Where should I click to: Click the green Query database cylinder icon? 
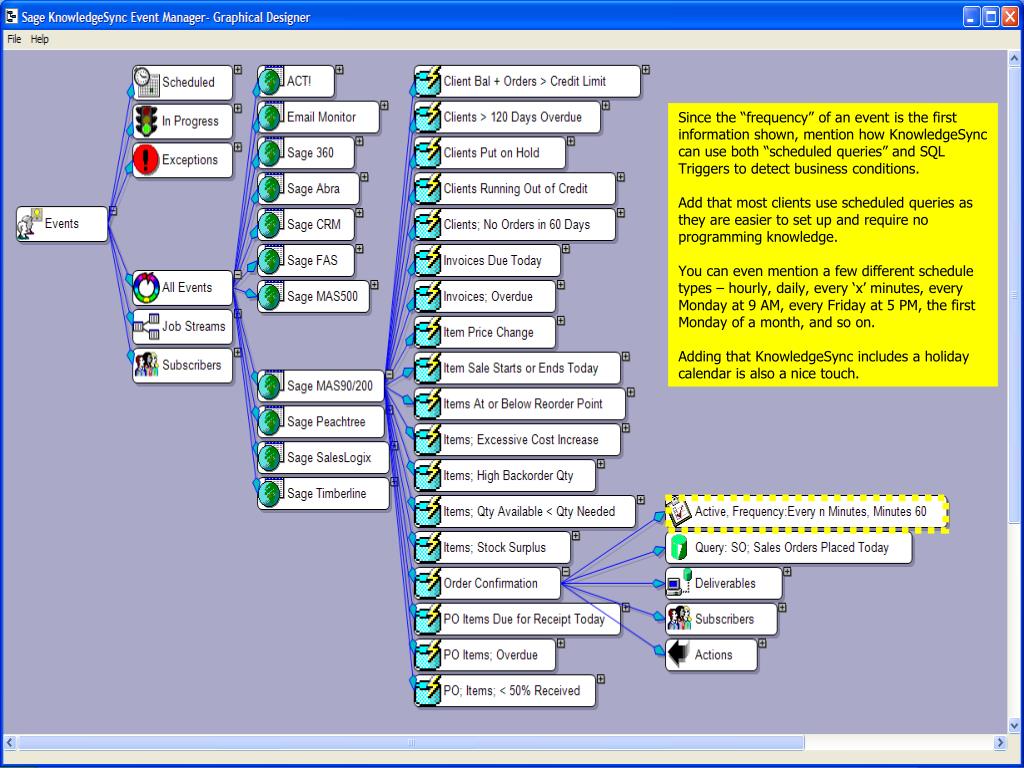[x=679, y=547]
